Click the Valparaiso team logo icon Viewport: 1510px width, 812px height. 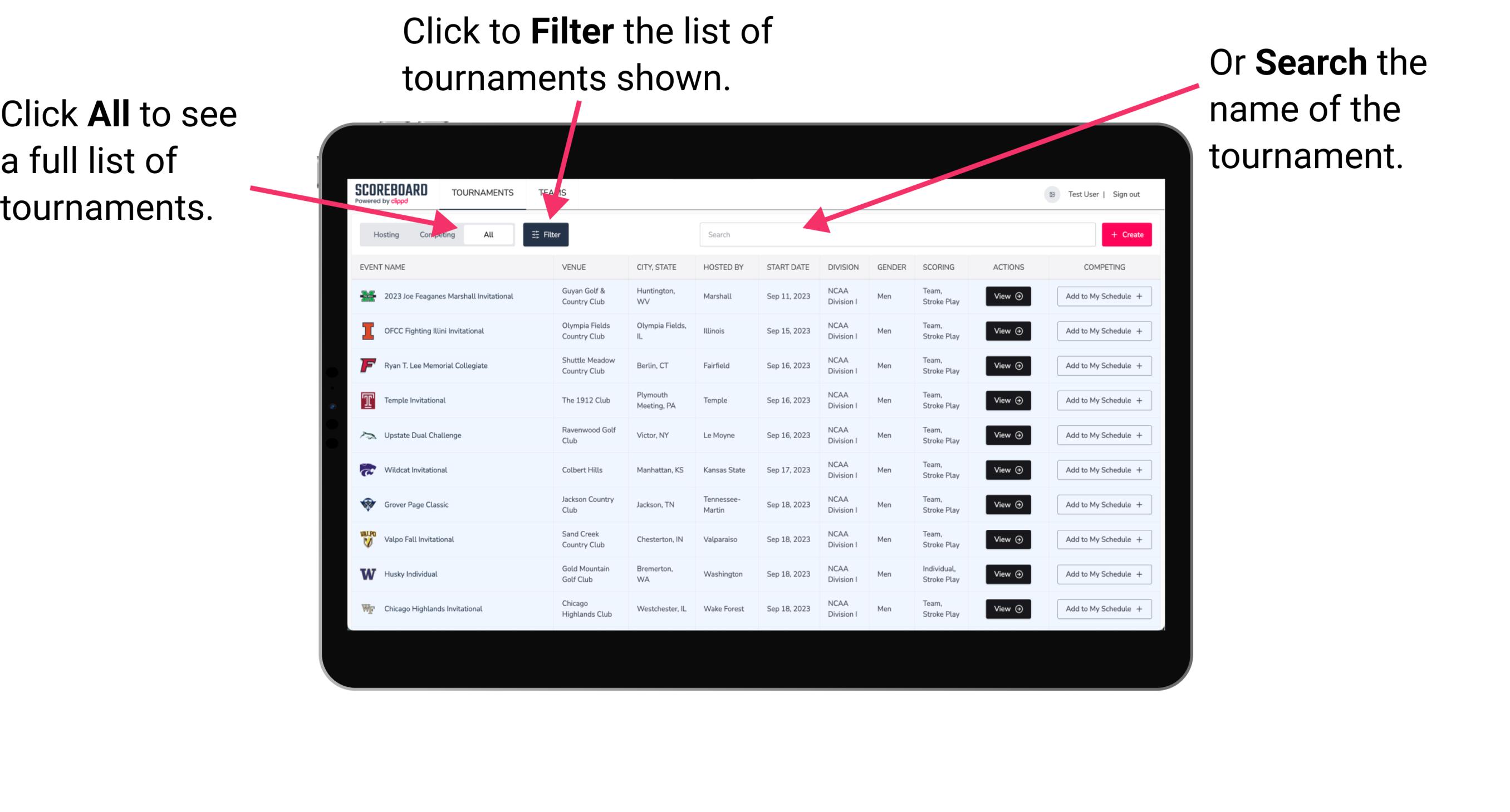click(x=367, y=540)
